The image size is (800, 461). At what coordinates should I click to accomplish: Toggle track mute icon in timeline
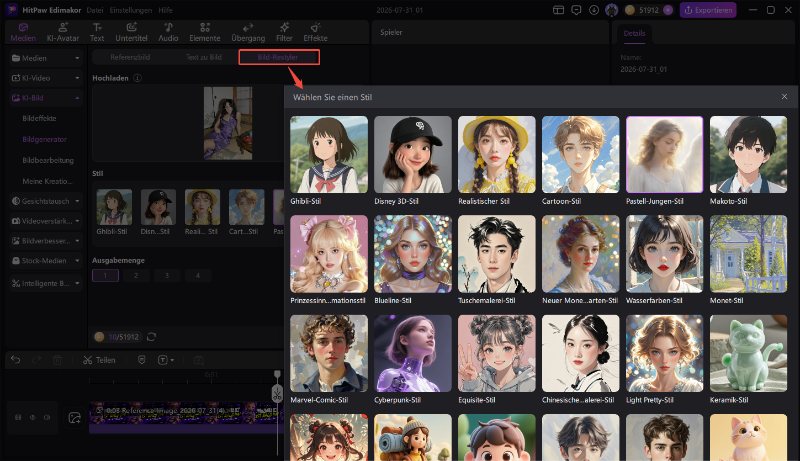[47, 417]
